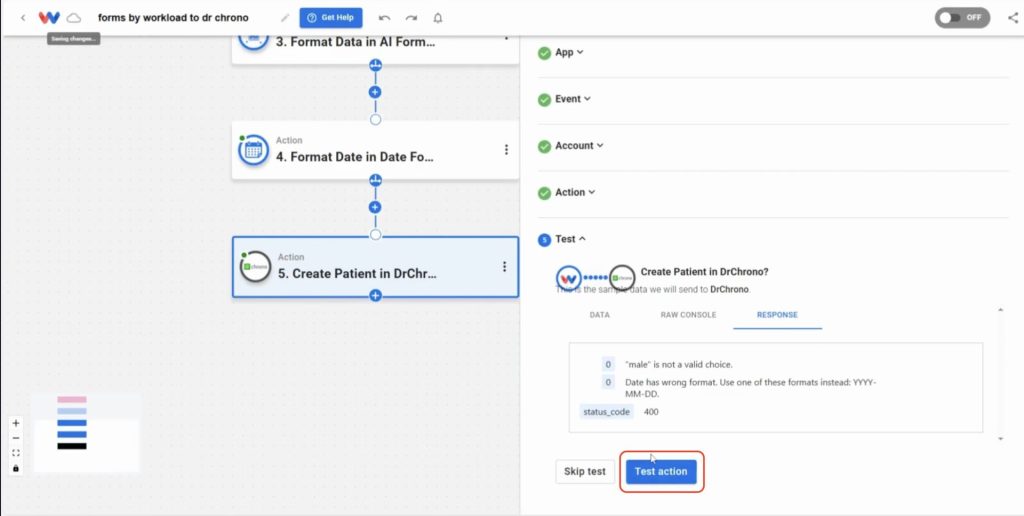Screen dimensions: 1024x516
Task: Click response scroll up arrow
Action: point(1000,310)
